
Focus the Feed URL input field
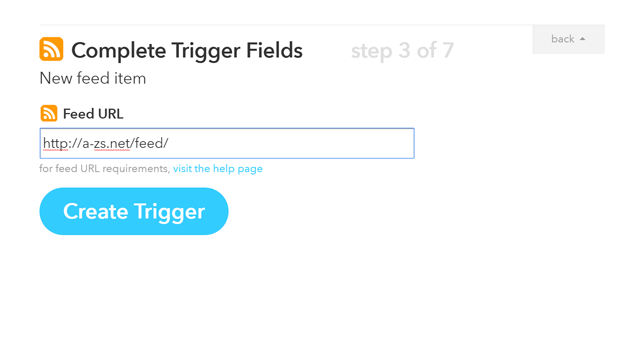coord(227,143)
